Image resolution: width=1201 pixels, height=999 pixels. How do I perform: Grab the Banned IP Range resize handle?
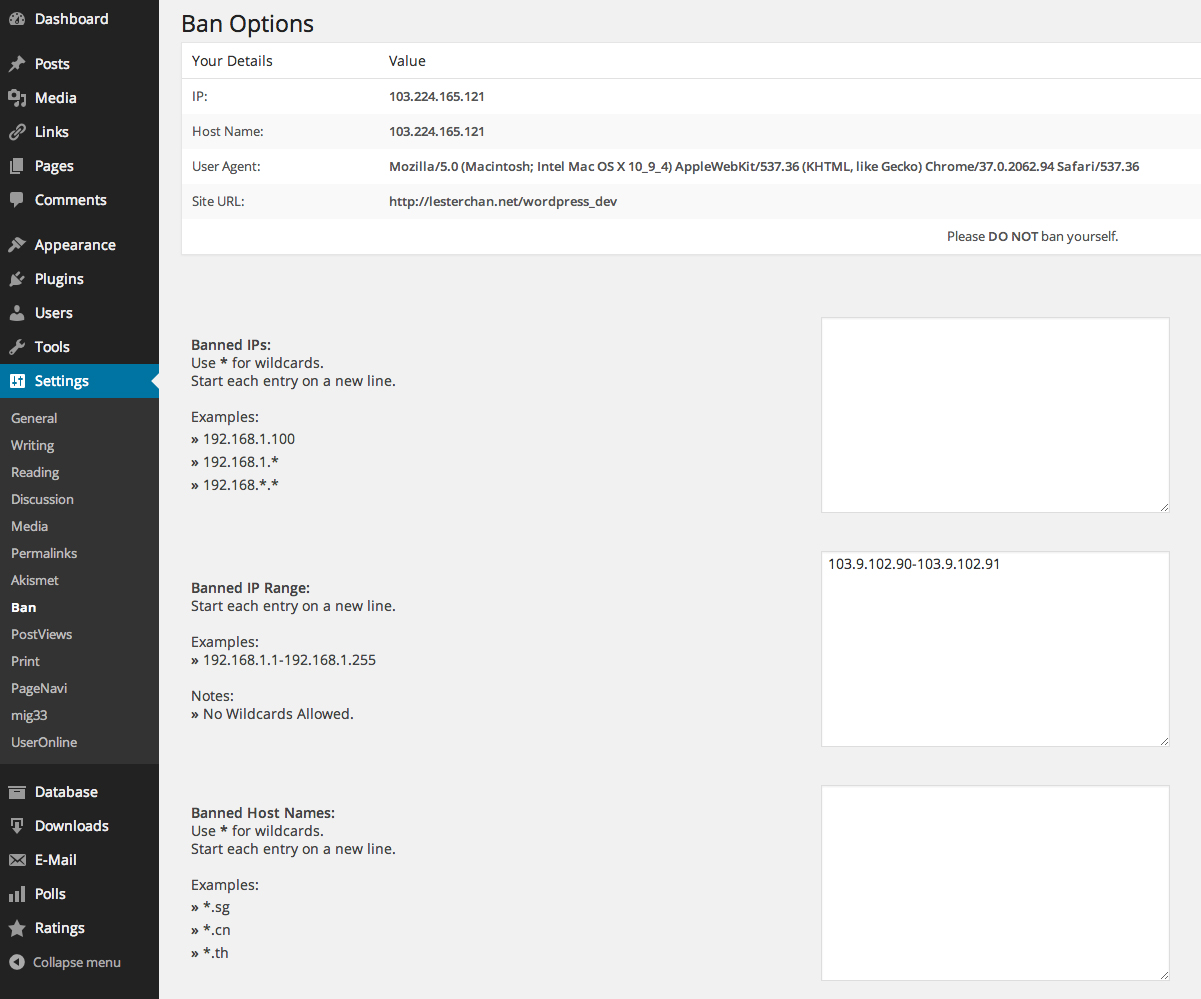pos(1164,741)
